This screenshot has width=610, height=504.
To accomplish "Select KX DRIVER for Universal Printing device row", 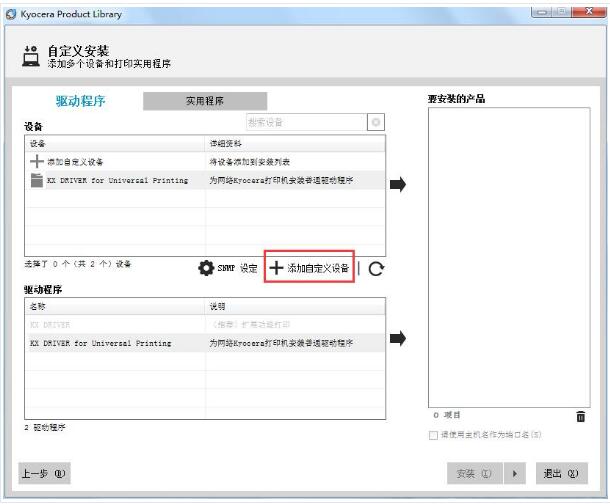I will coord(205,180).
